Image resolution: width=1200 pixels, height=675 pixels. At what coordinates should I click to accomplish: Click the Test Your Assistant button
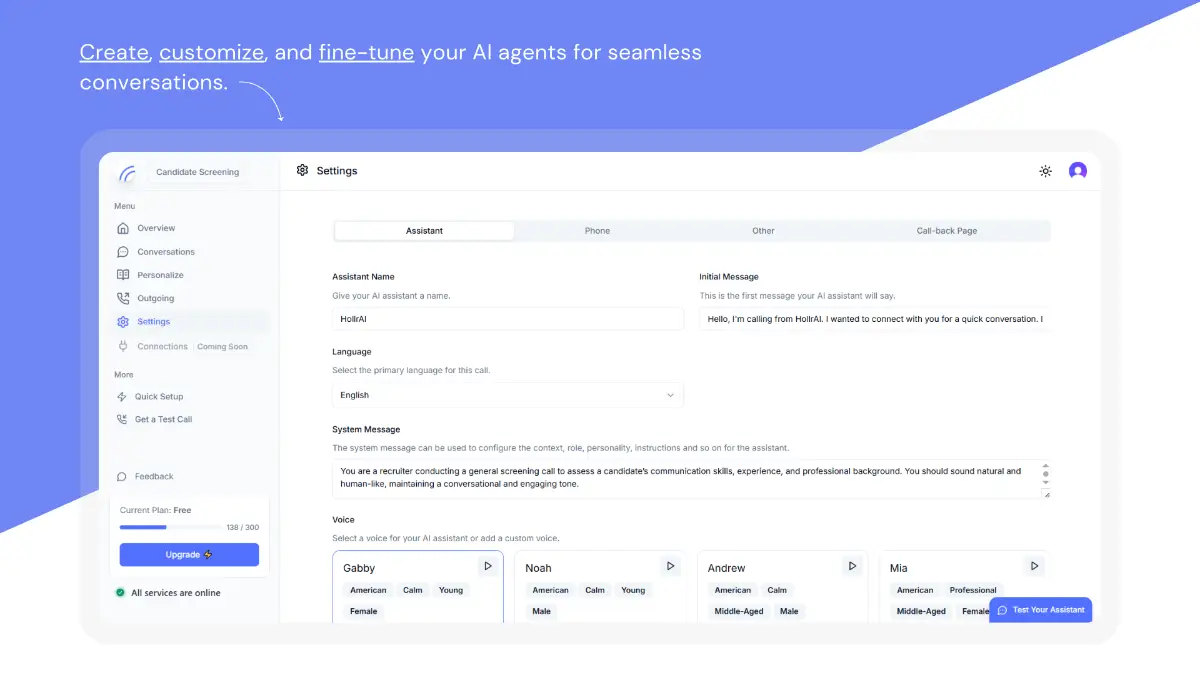point(1040,610)
